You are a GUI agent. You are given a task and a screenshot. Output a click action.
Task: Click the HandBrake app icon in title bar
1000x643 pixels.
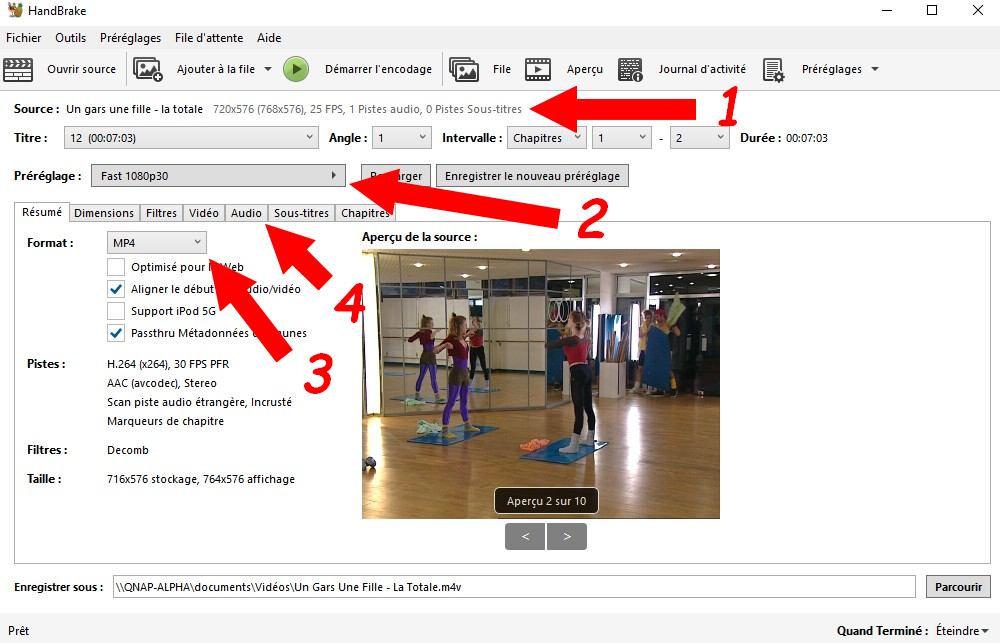pos(14,11)
